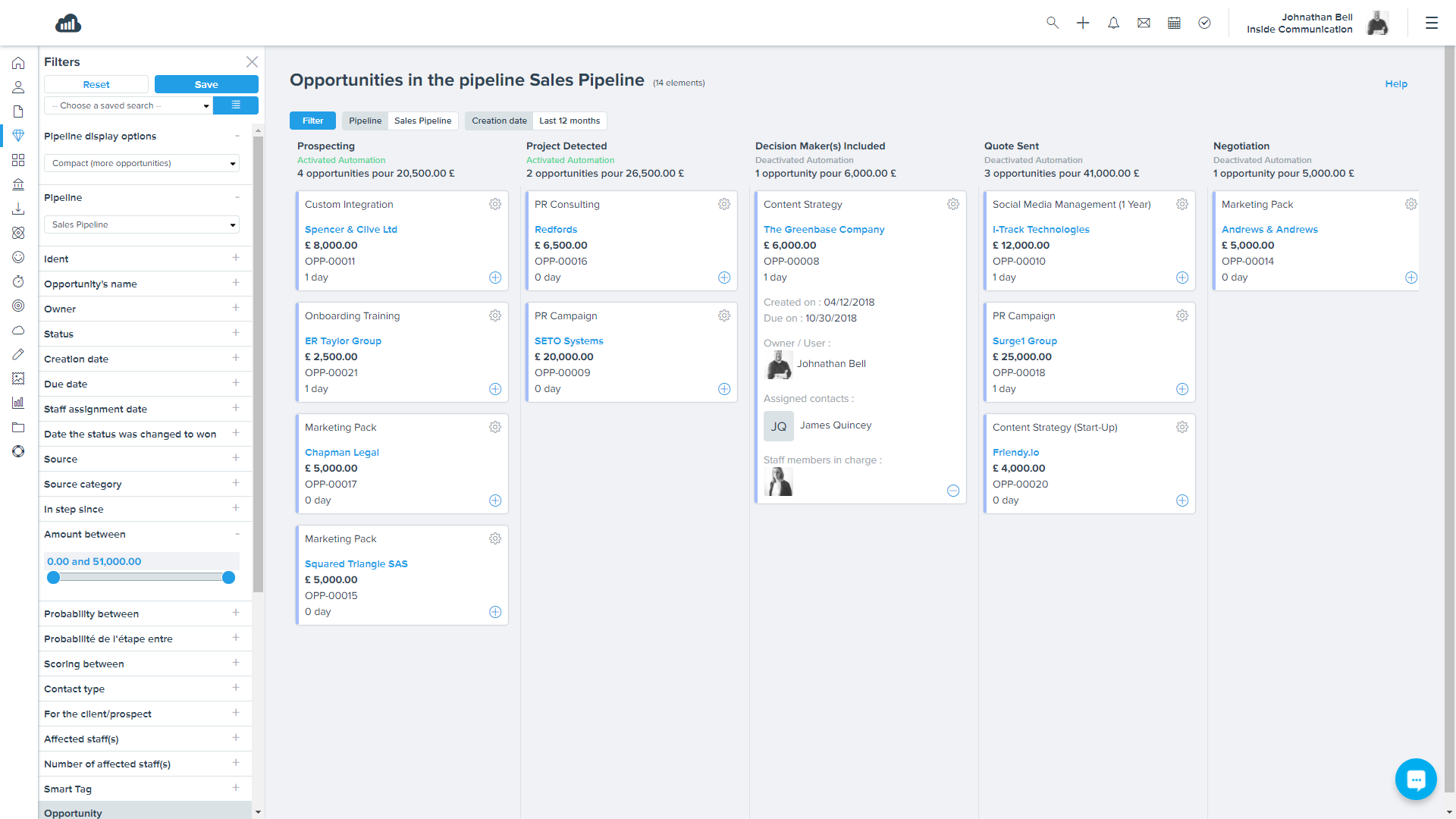Collapse the Content Strategy card details
The image size is (1456, 819).
[953, 491]
